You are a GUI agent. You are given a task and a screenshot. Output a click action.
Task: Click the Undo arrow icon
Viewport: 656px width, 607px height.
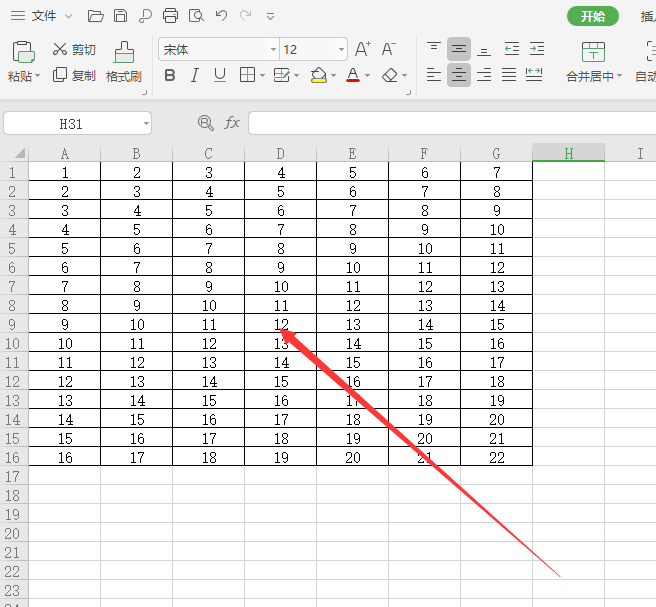(x=220, y=16)
